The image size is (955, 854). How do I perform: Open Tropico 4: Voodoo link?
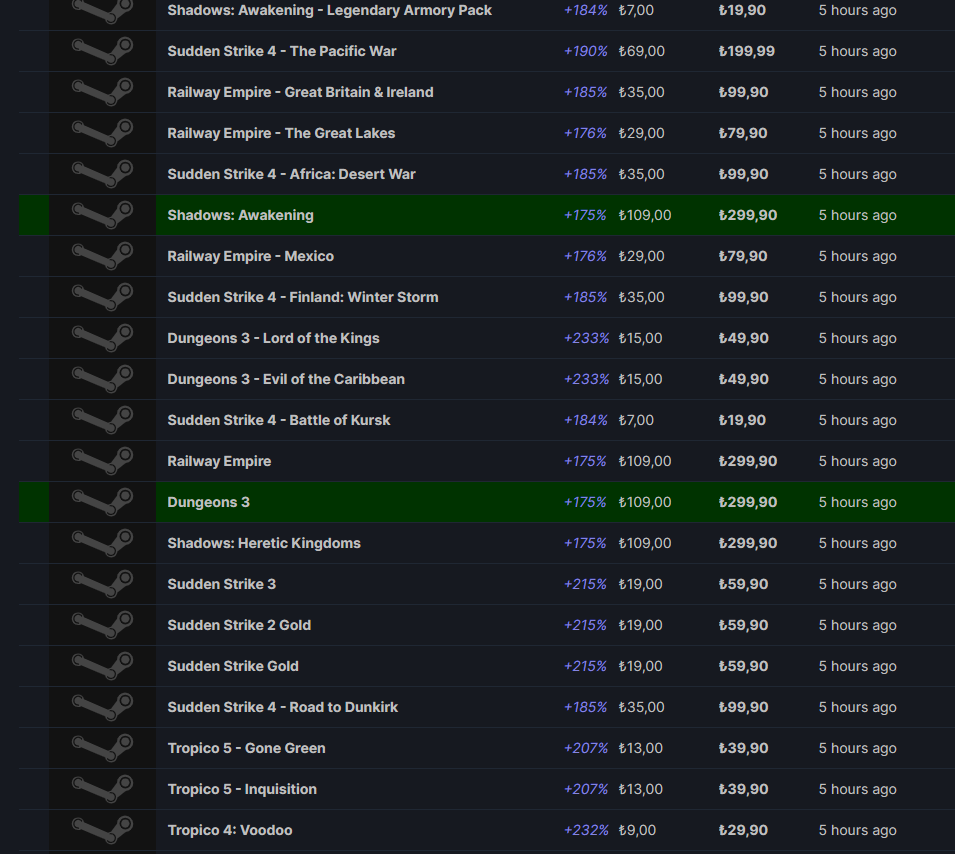point(230,830)
